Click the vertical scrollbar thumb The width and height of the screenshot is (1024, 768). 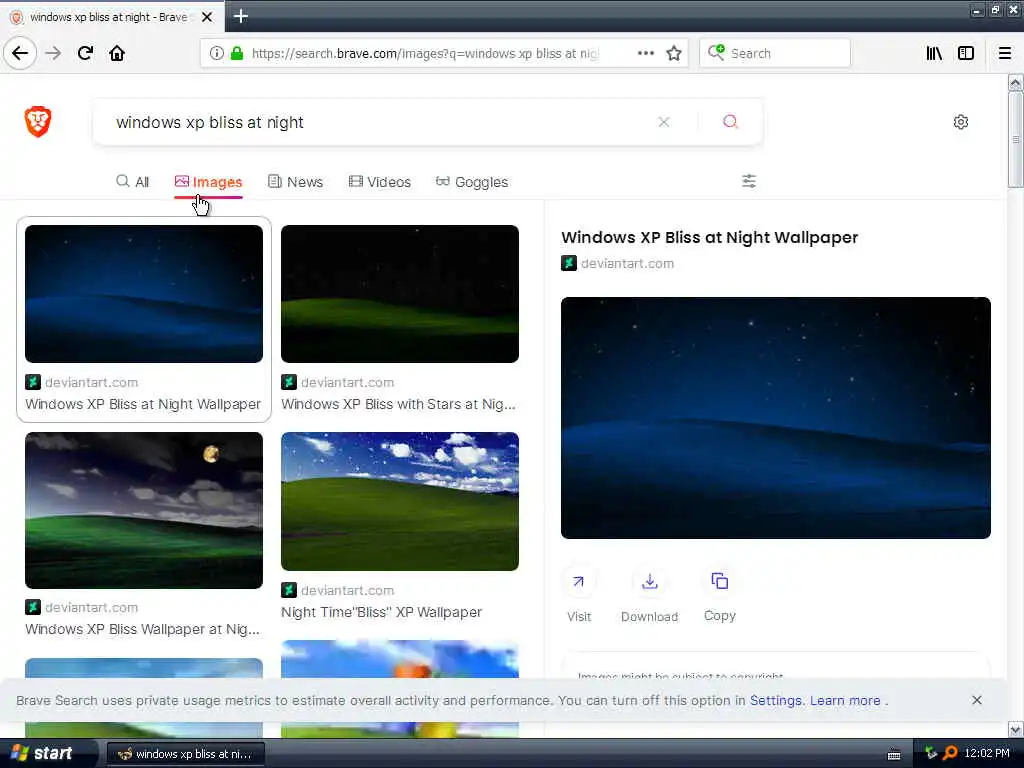pyautogui.click(x=1015, y=139)
